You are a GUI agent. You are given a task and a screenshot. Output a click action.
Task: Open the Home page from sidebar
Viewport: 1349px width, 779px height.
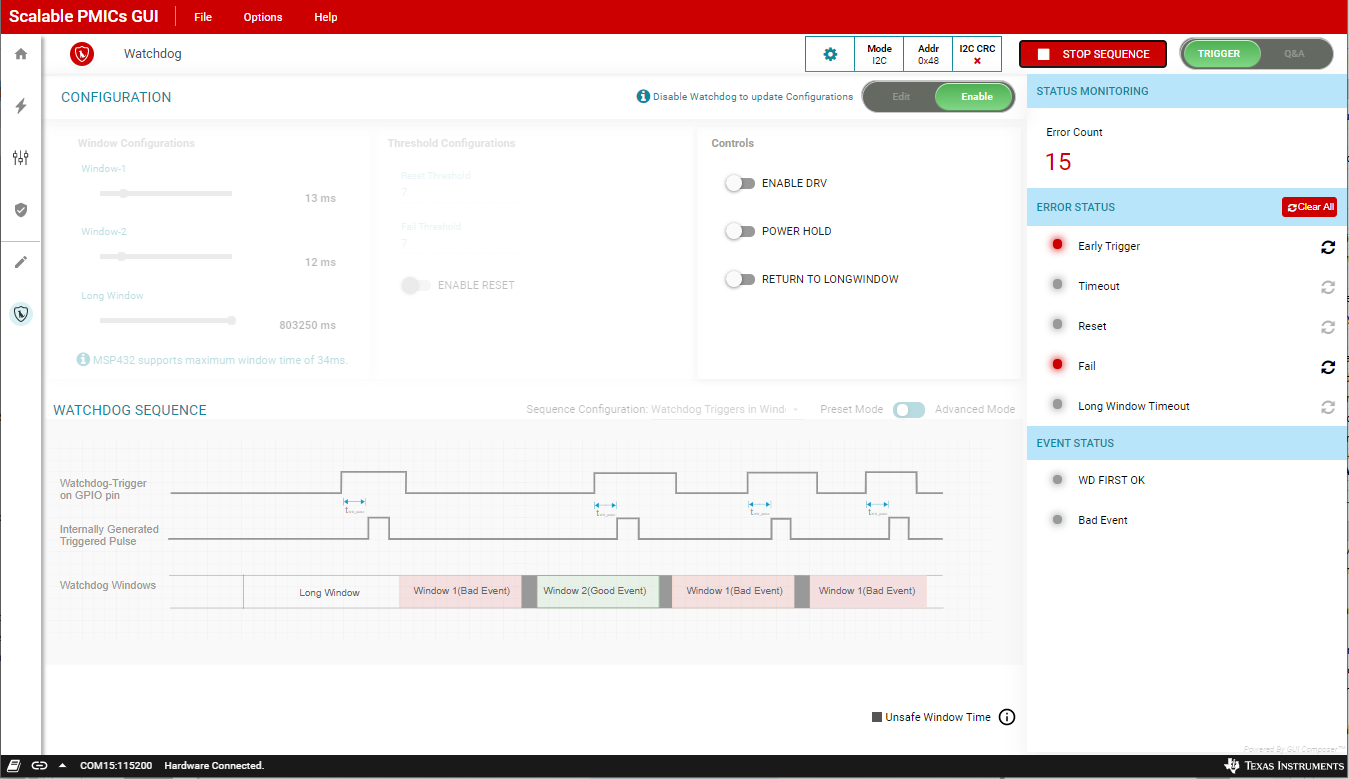click(21, 54)
